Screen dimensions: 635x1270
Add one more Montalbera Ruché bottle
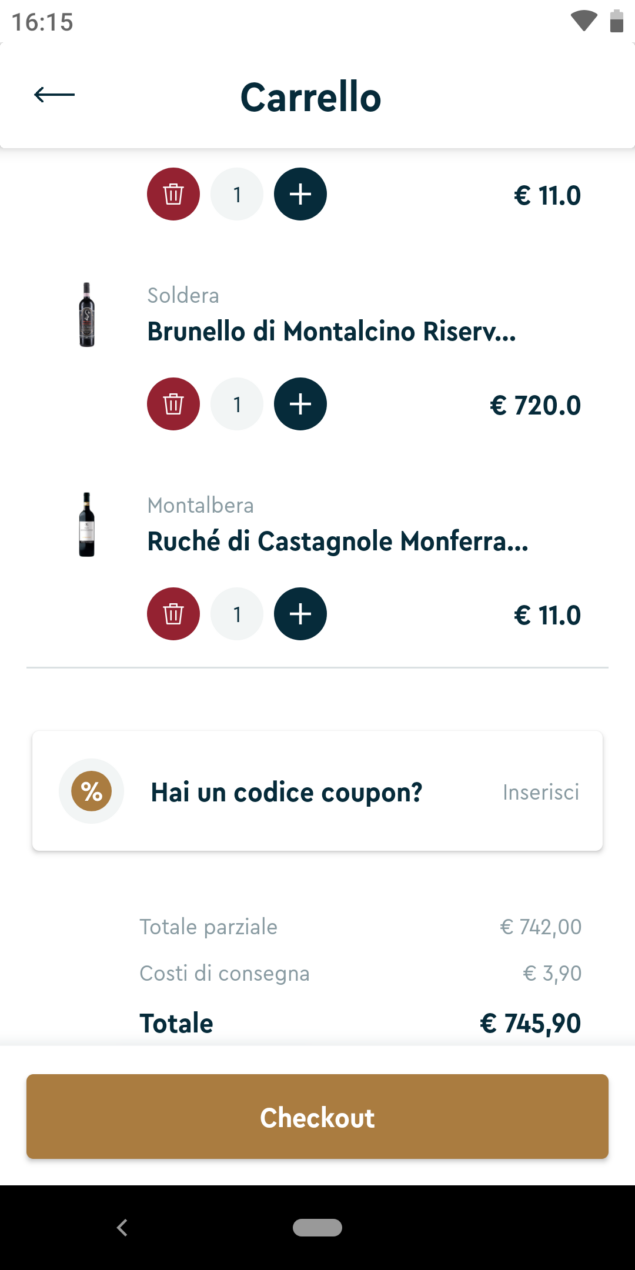(x=300, y=614)
